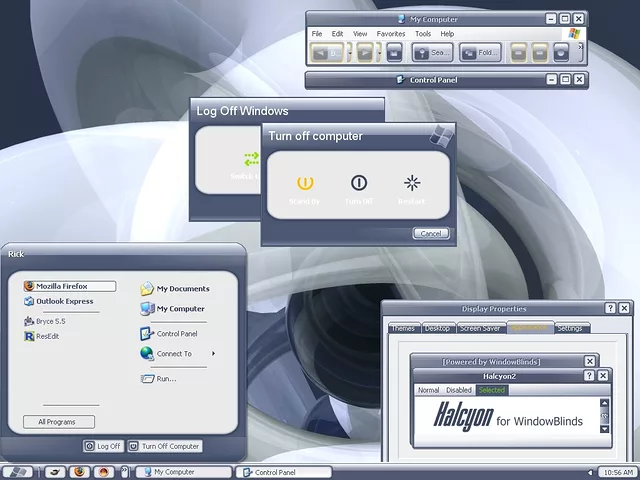This screenshot has width=640, height=480.
Task: Click the Restart icon
Action: (412, 183)
